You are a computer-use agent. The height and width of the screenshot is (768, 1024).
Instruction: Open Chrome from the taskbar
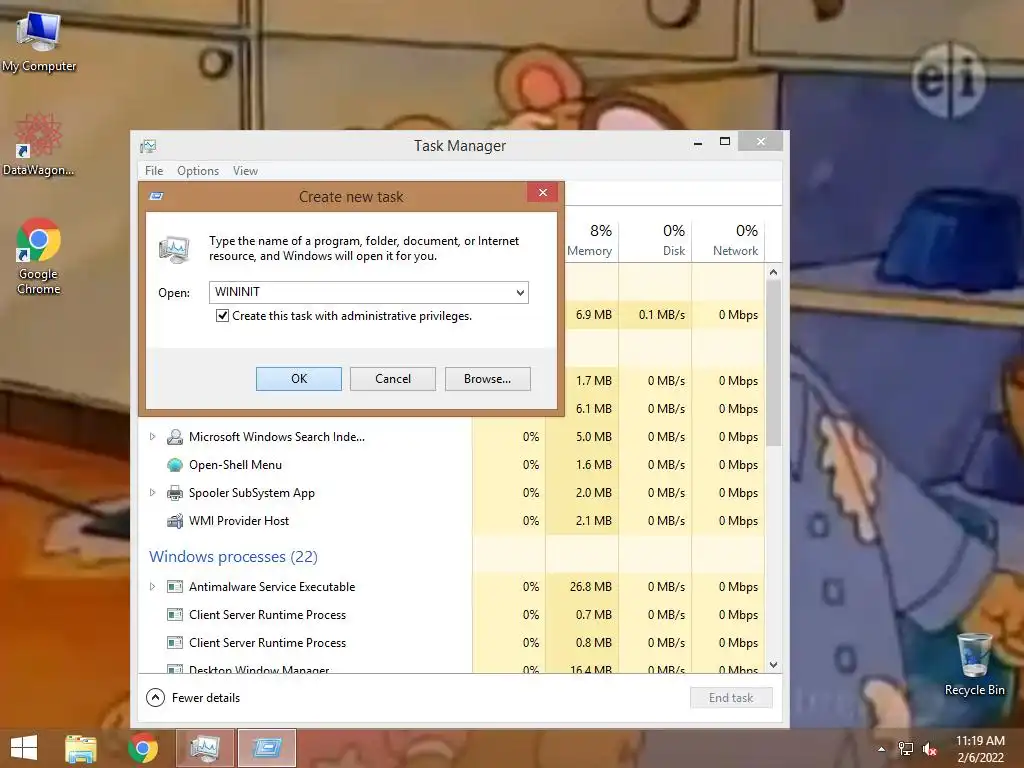click(143, 748)
